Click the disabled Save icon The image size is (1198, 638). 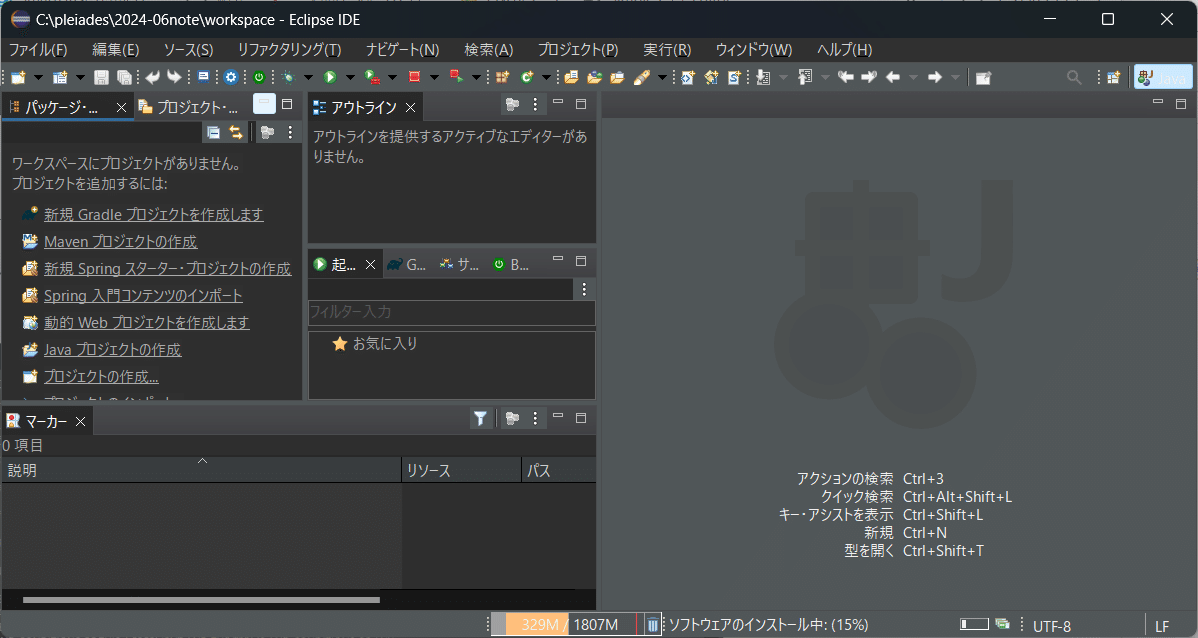(x=101, y=77)
